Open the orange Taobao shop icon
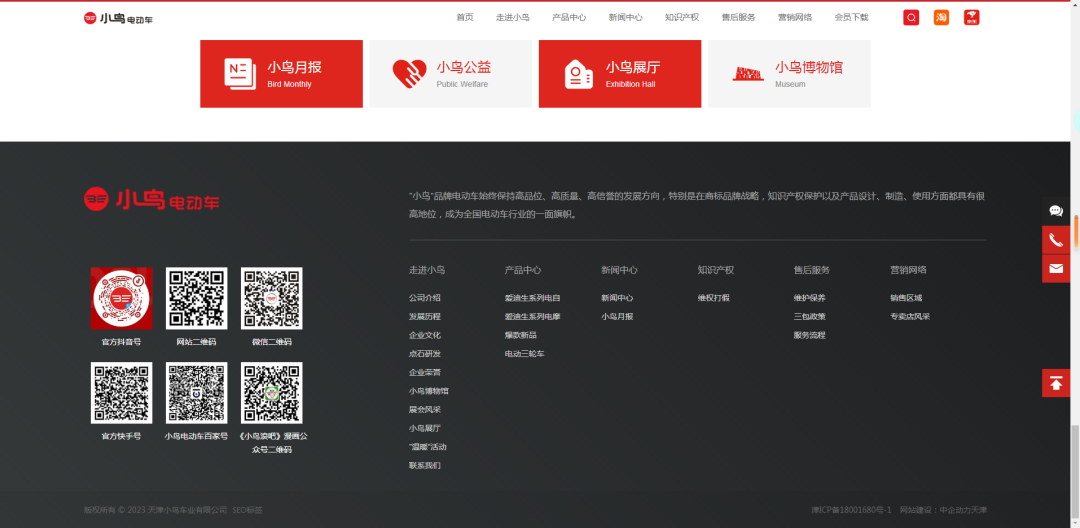Image resolution: width=1080 pixels, height=528 pixels. click(941, 18)
